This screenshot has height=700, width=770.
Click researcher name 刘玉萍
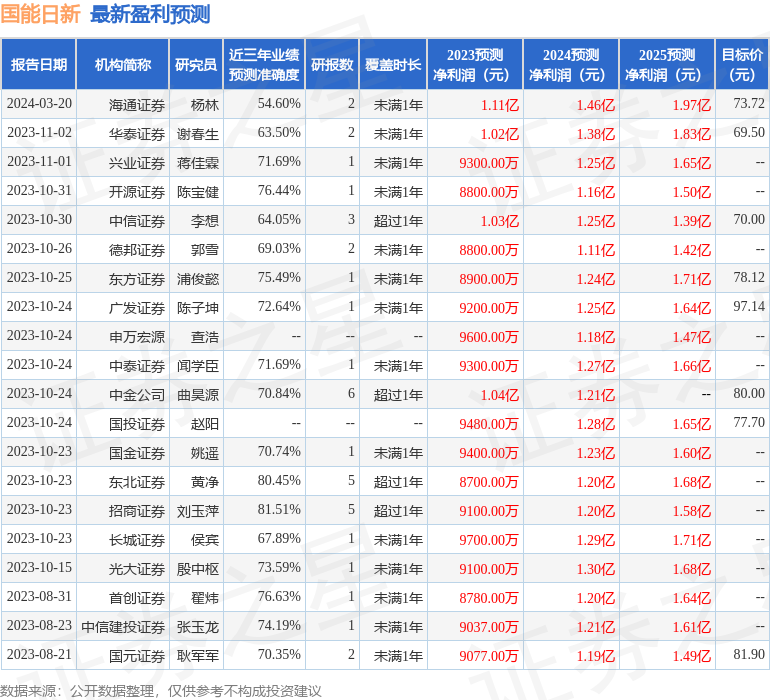pyautogui.click(x=198, y=510)
